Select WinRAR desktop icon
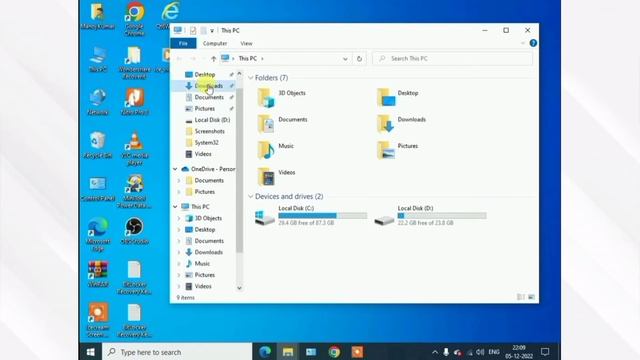 (98, 274)
